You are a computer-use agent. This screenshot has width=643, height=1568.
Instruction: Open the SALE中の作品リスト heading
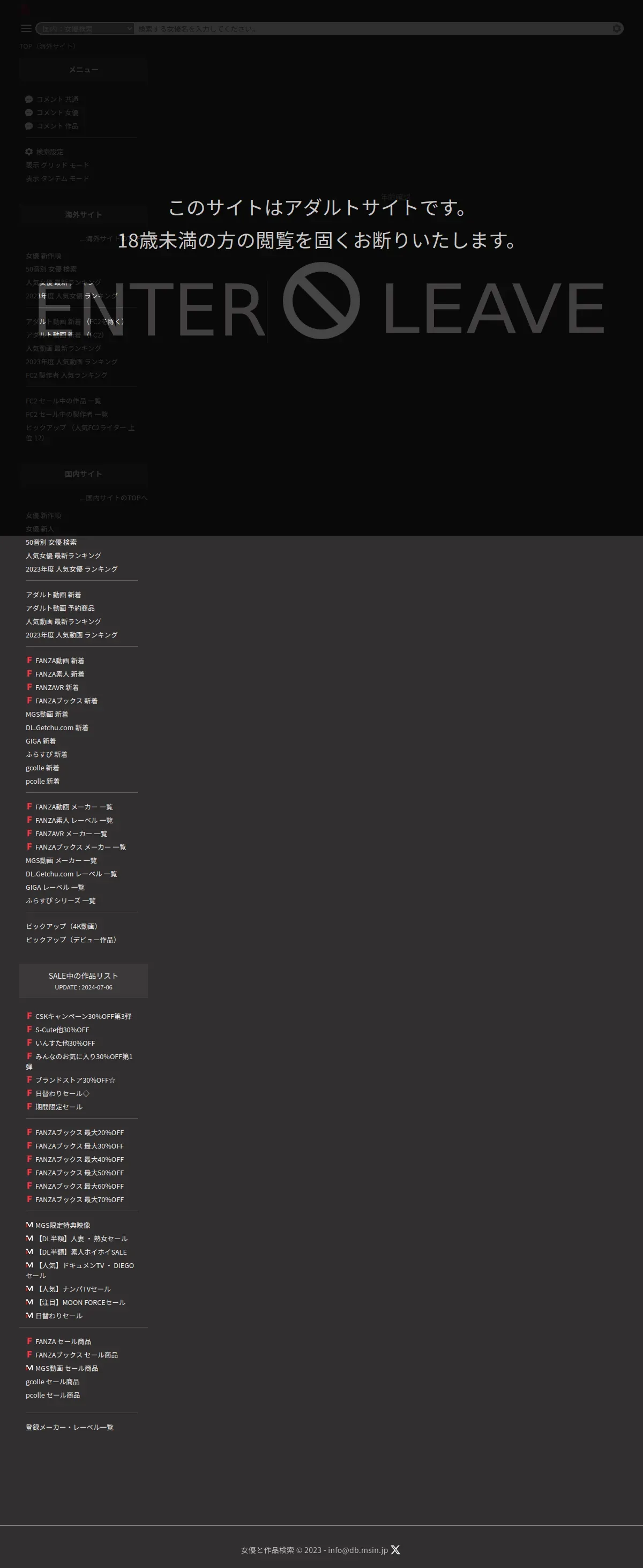point(84,980)
